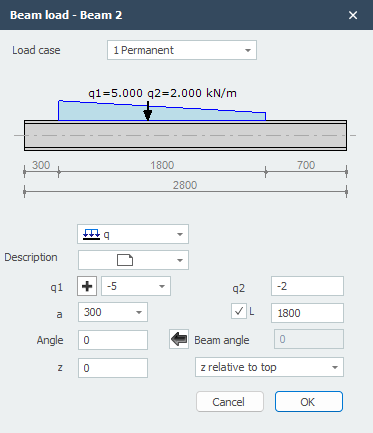Expand the Description dropdown arrow

tap(180, 260)
